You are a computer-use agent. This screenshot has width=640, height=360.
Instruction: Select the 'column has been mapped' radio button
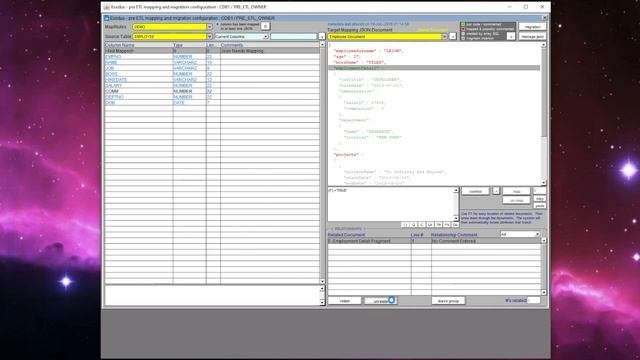point(218,24)
